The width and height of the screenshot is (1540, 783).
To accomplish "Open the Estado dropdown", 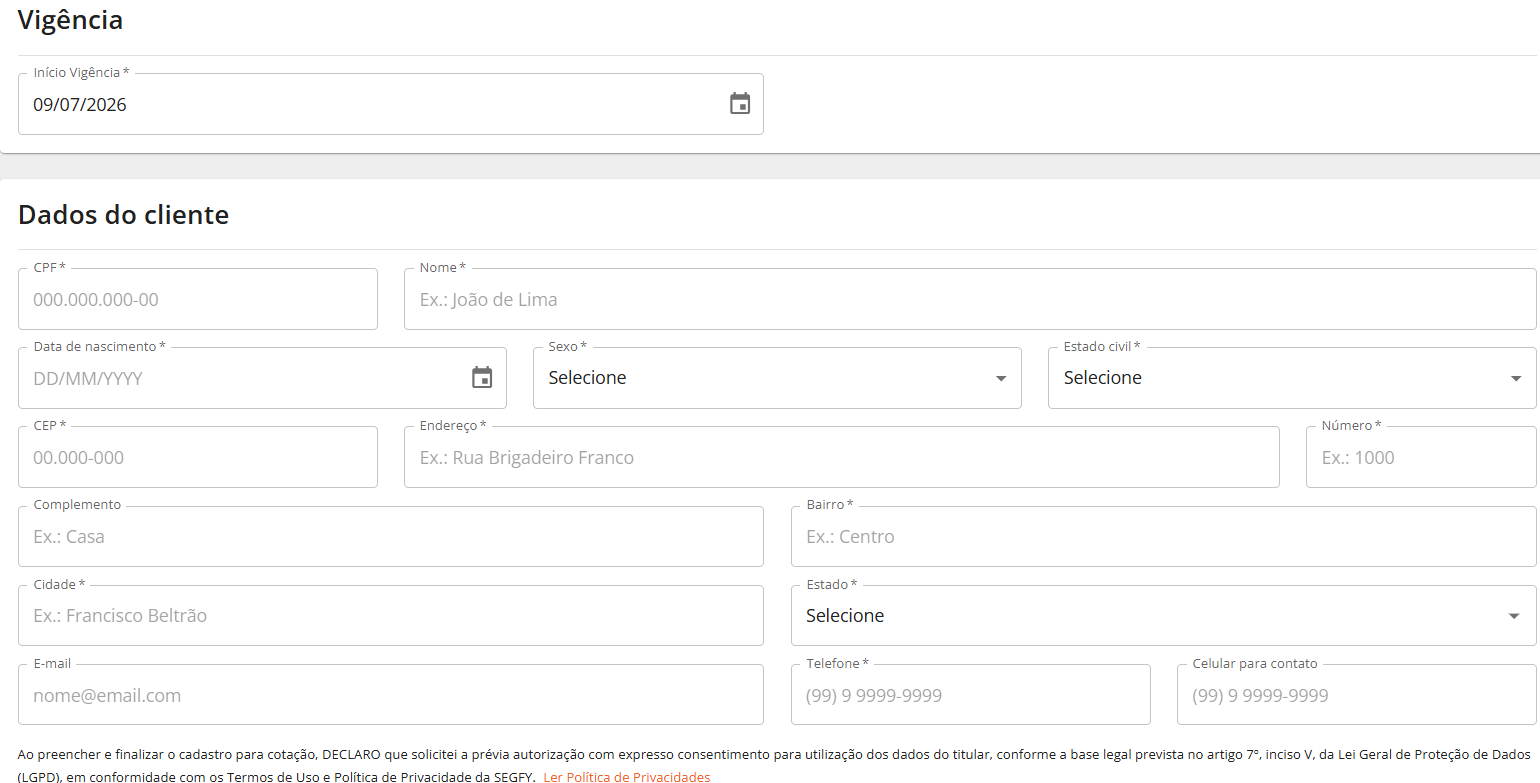I will coord(1164,616).
